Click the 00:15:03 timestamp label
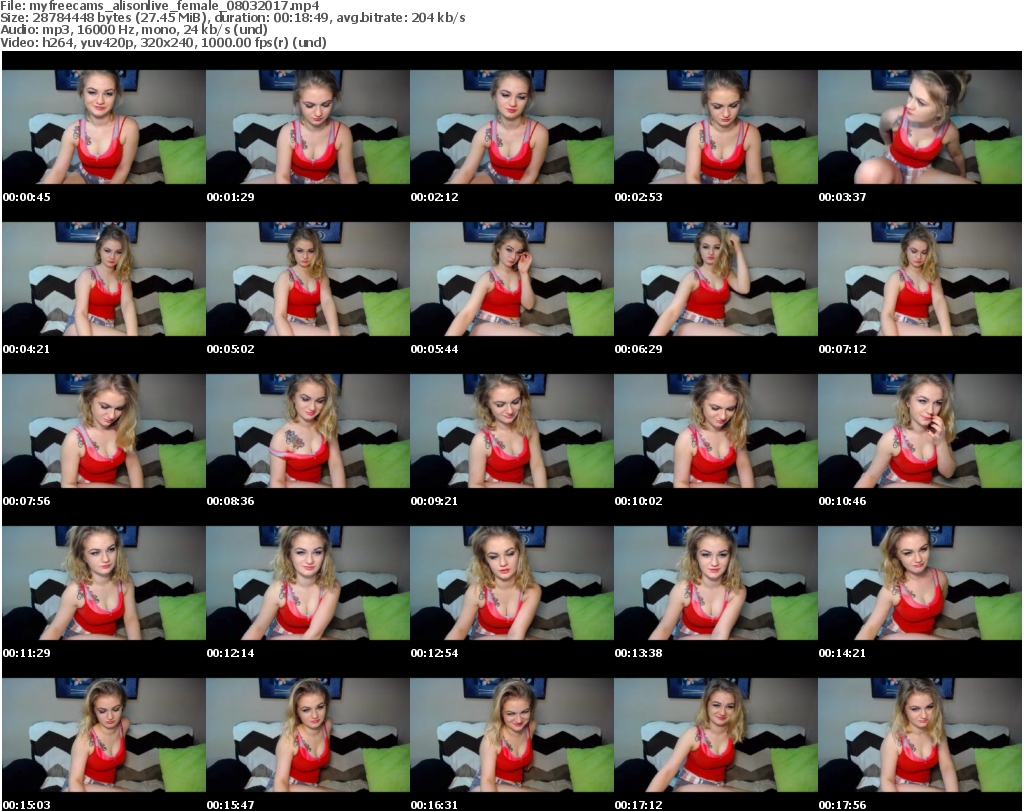The height and width of the screenshot is (811, 1024). tap(27, 805)
